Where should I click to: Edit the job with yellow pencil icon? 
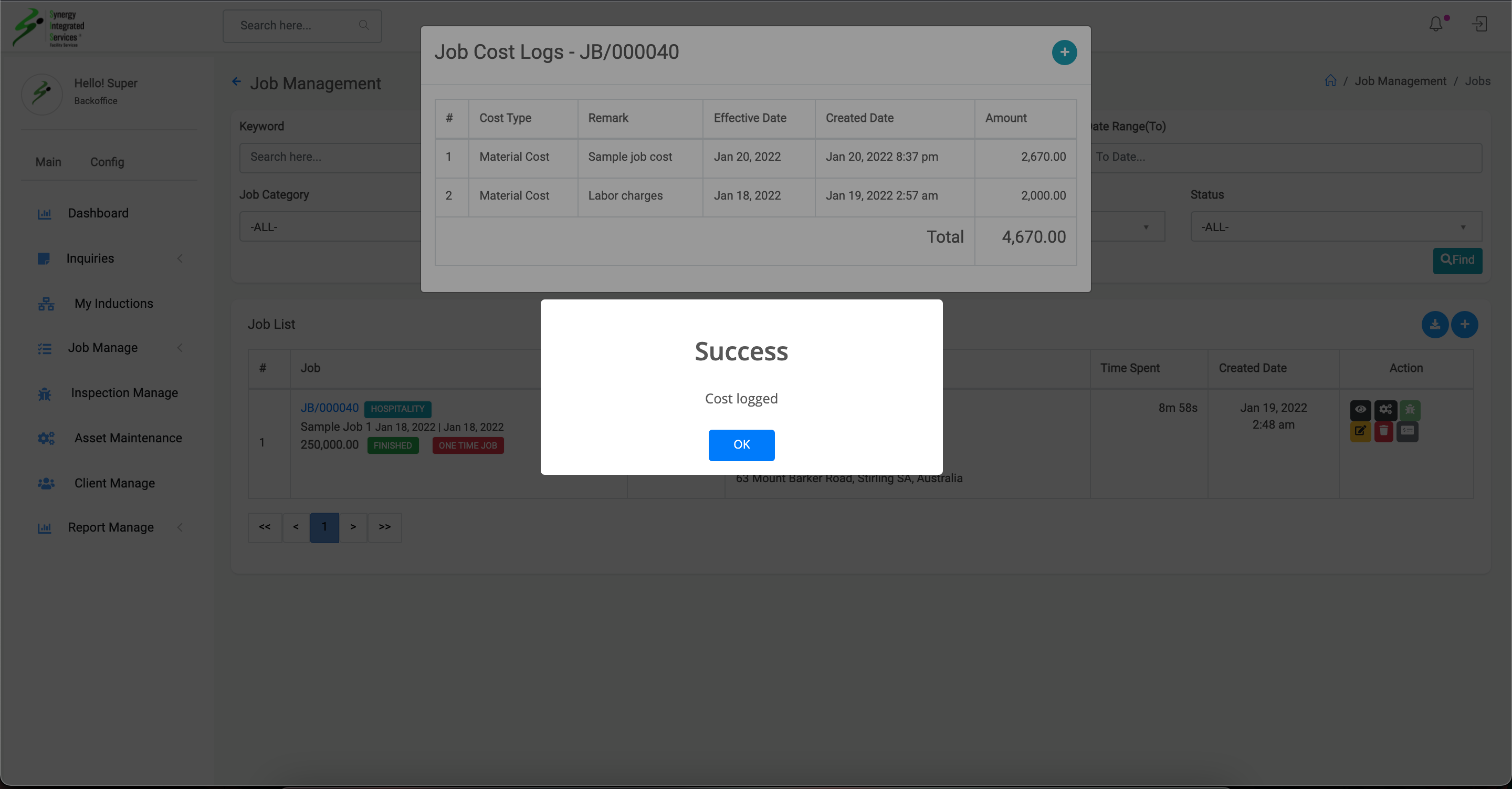[1360, 431]
